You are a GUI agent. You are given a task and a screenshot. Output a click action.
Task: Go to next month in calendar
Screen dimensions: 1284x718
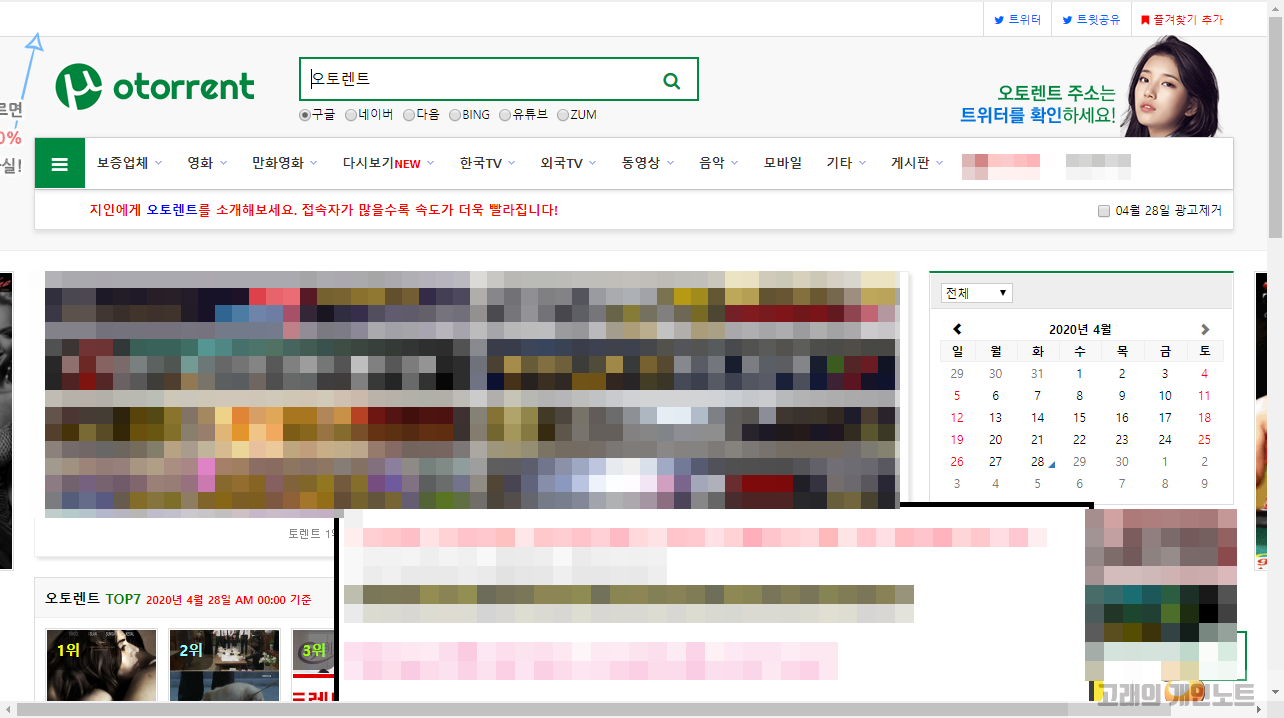pyautogui.click(x=1205, y=329)
